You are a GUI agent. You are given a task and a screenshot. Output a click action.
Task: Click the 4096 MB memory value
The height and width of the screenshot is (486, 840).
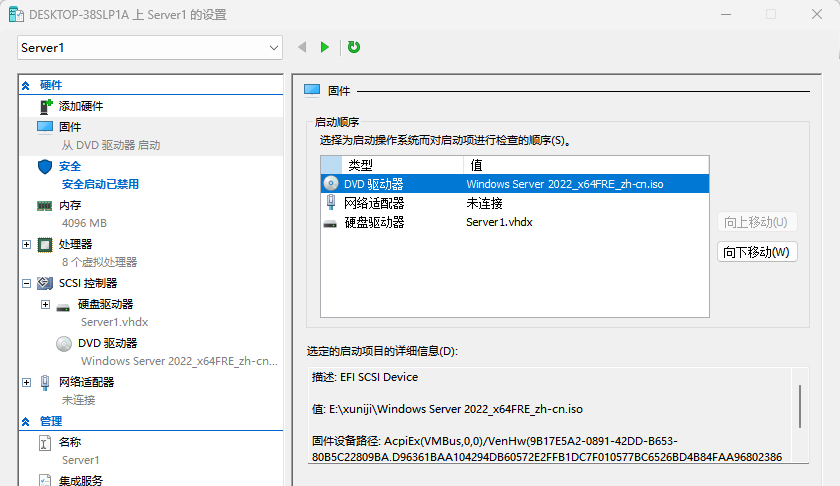click(84, 223)
